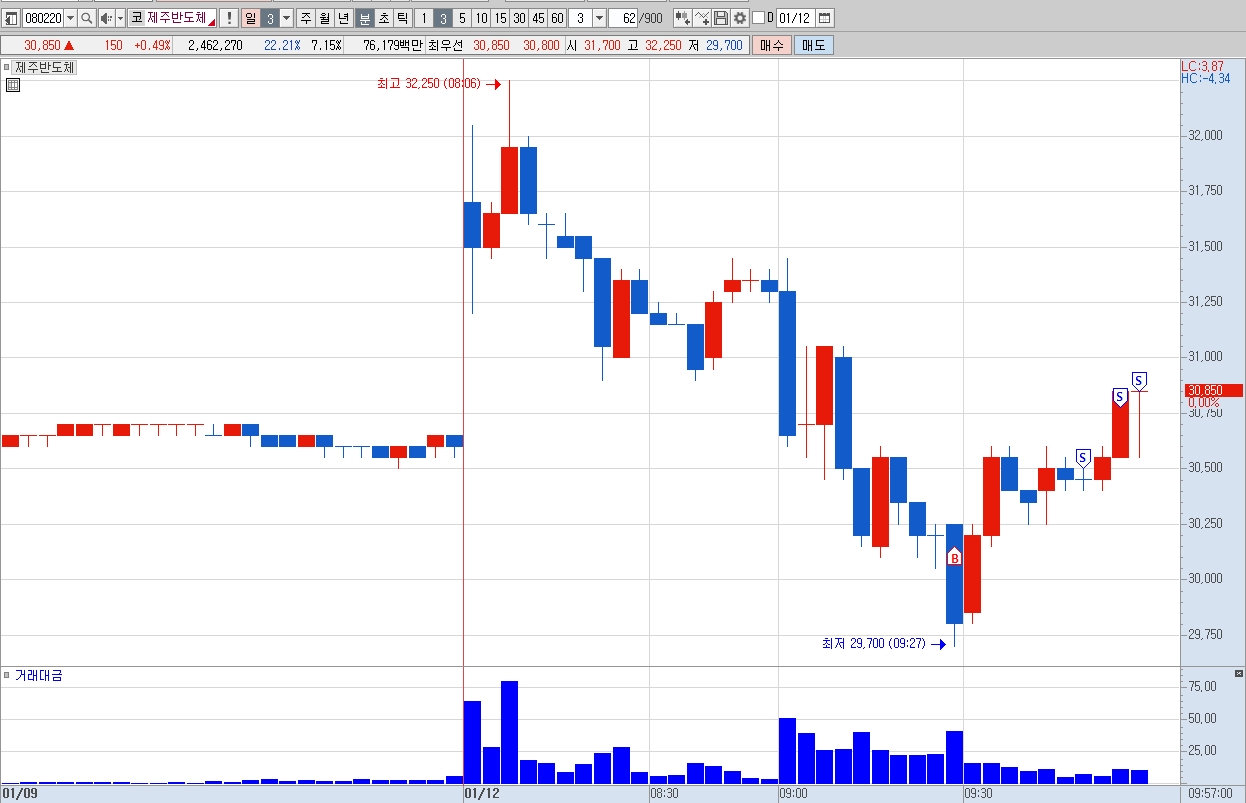The width and height of the screenshot is (1246, 803).
Task: Toggle the D checkbox near the date field
Action: (758, 18)
